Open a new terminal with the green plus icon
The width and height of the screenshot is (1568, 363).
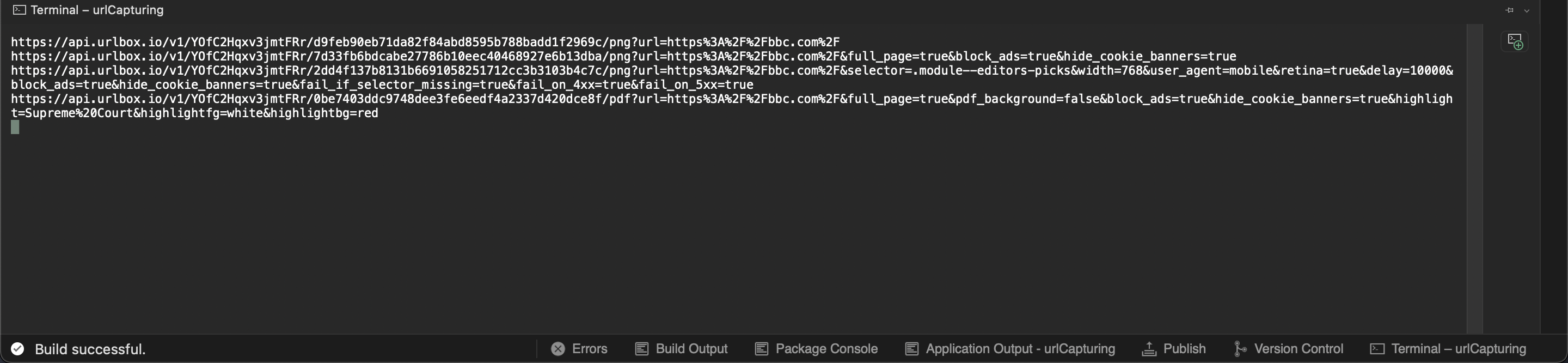click(1516, 41)
